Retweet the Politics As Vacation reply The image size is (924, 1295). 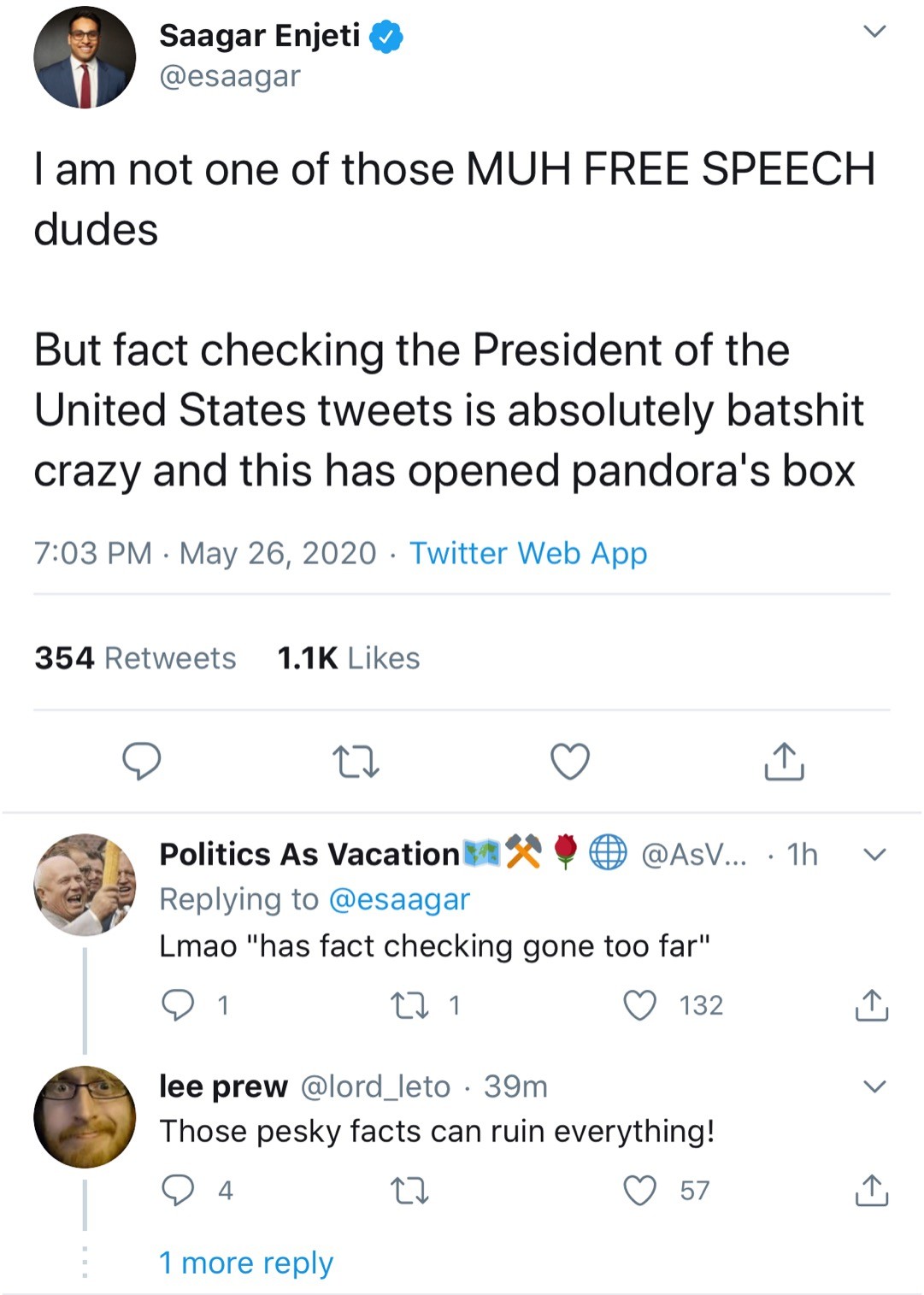(x=409, y=1005)
